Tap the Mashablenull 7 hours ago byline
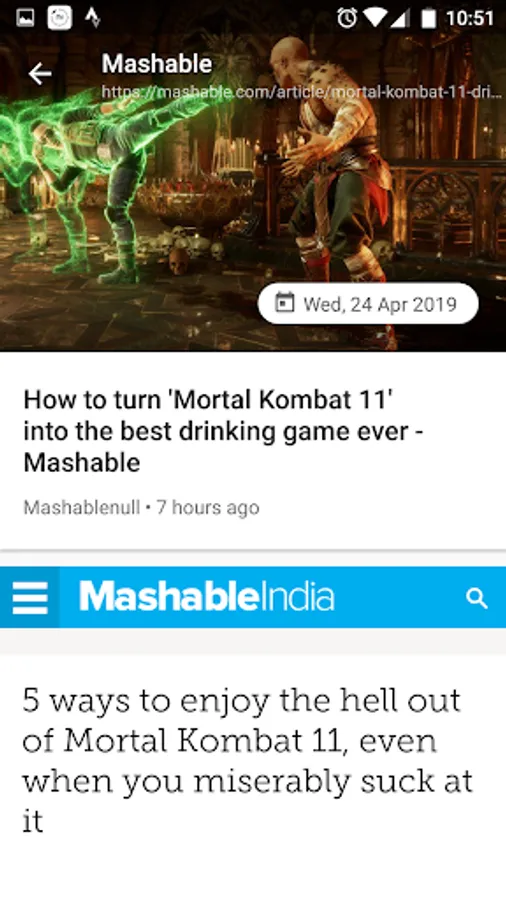 click(x=141, y=507)
